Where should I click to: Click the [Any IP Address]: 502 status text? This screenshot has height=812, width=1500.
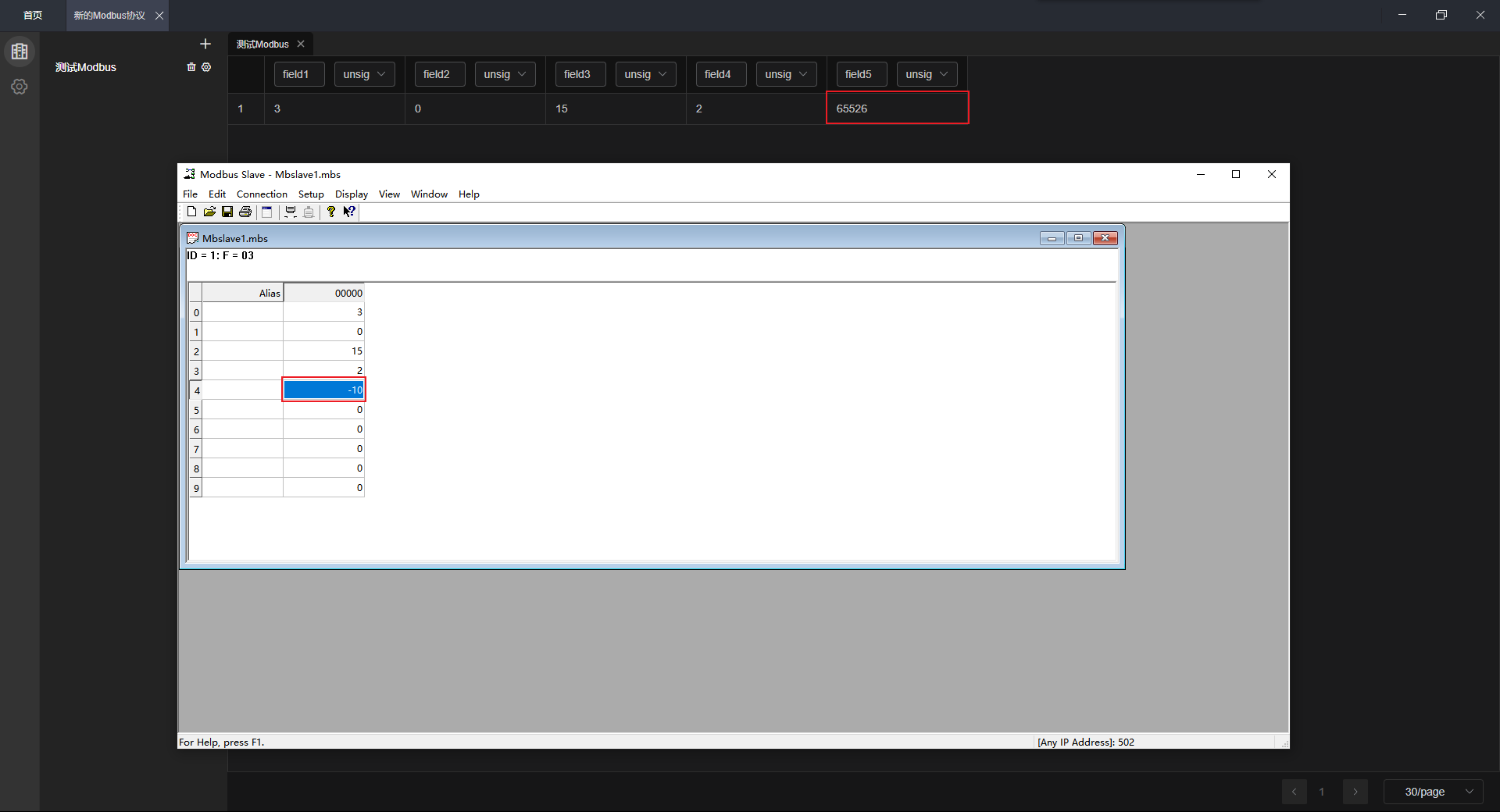coord(1086,742)
